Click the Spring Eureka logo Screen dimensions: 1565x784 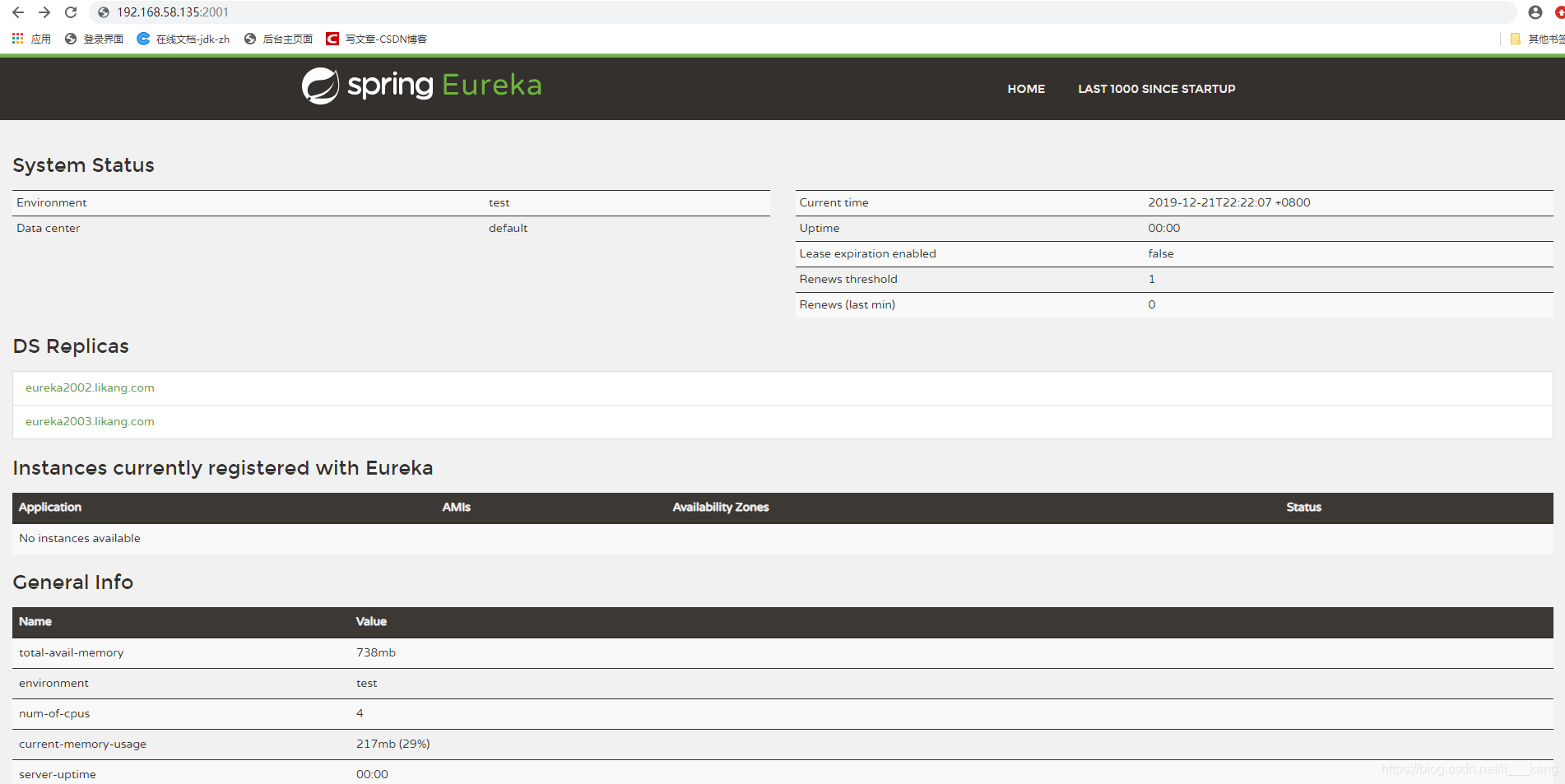tap(421, 86)
